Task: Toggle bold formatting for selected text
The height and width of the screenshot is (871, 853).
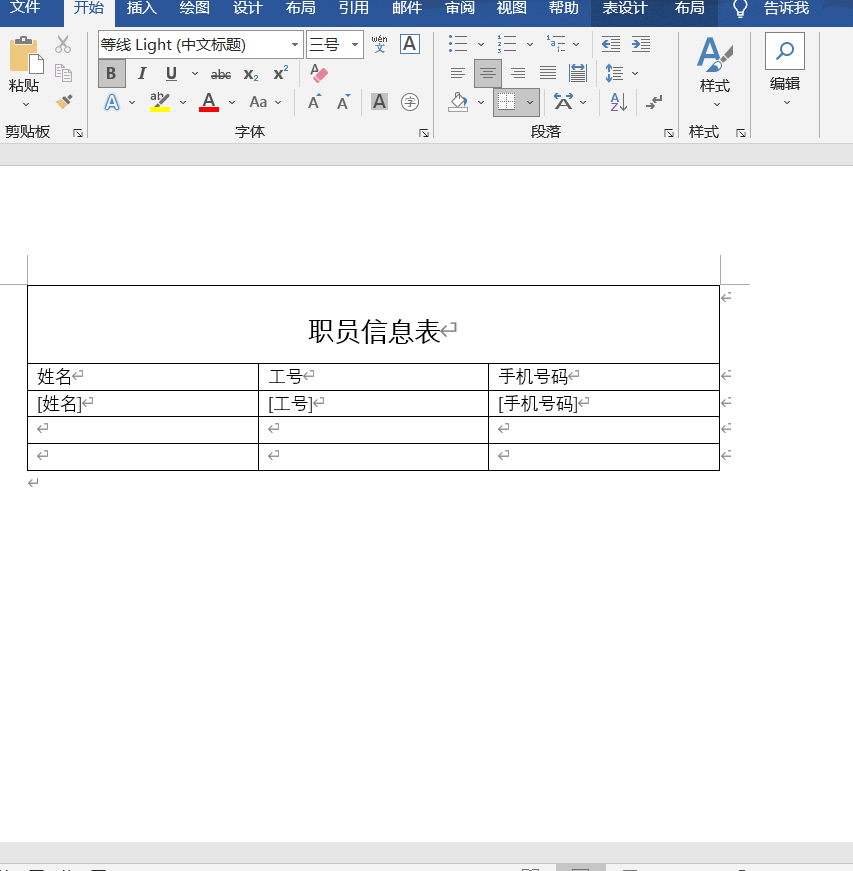Action: [111, 73]
